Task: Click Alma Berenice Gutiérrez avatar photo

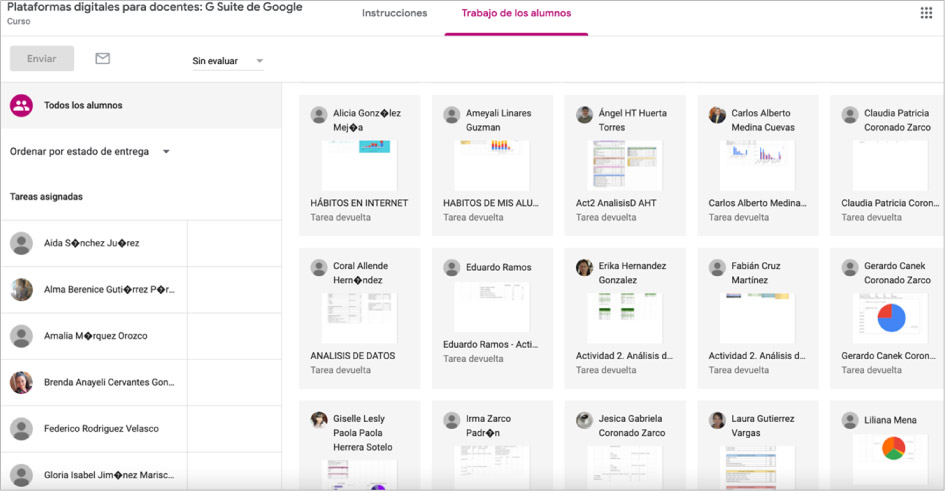Action: click(x=21, y=290)
